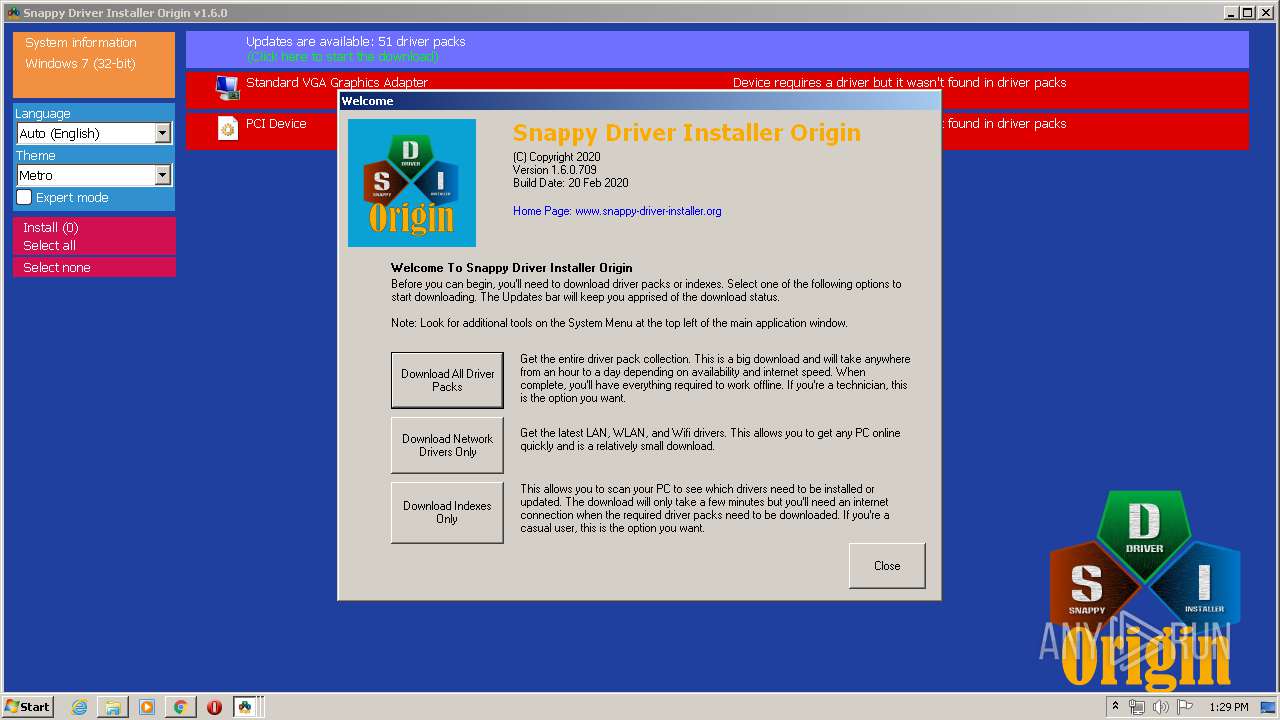
Task: Open the Windows Start menu
Action: [x=27, y=707]
